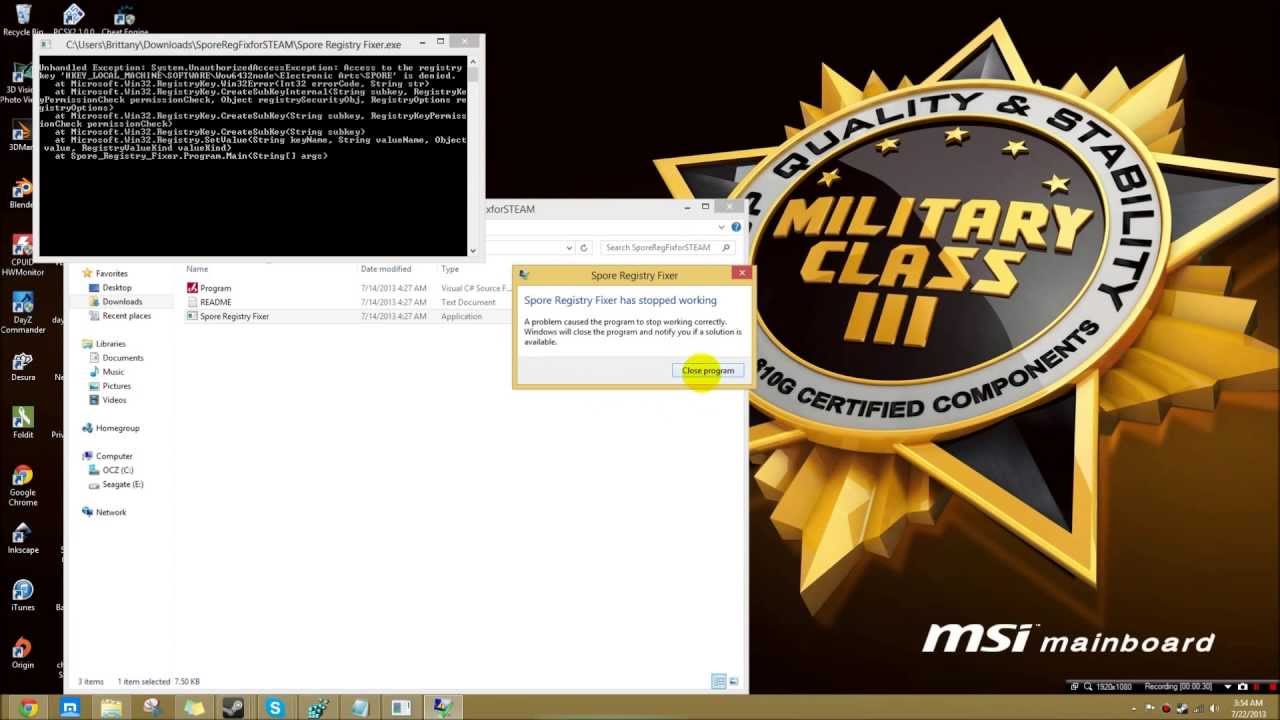Click the Chrome icon in the taskbar
1280x720 pixels.
click(28, 708)
